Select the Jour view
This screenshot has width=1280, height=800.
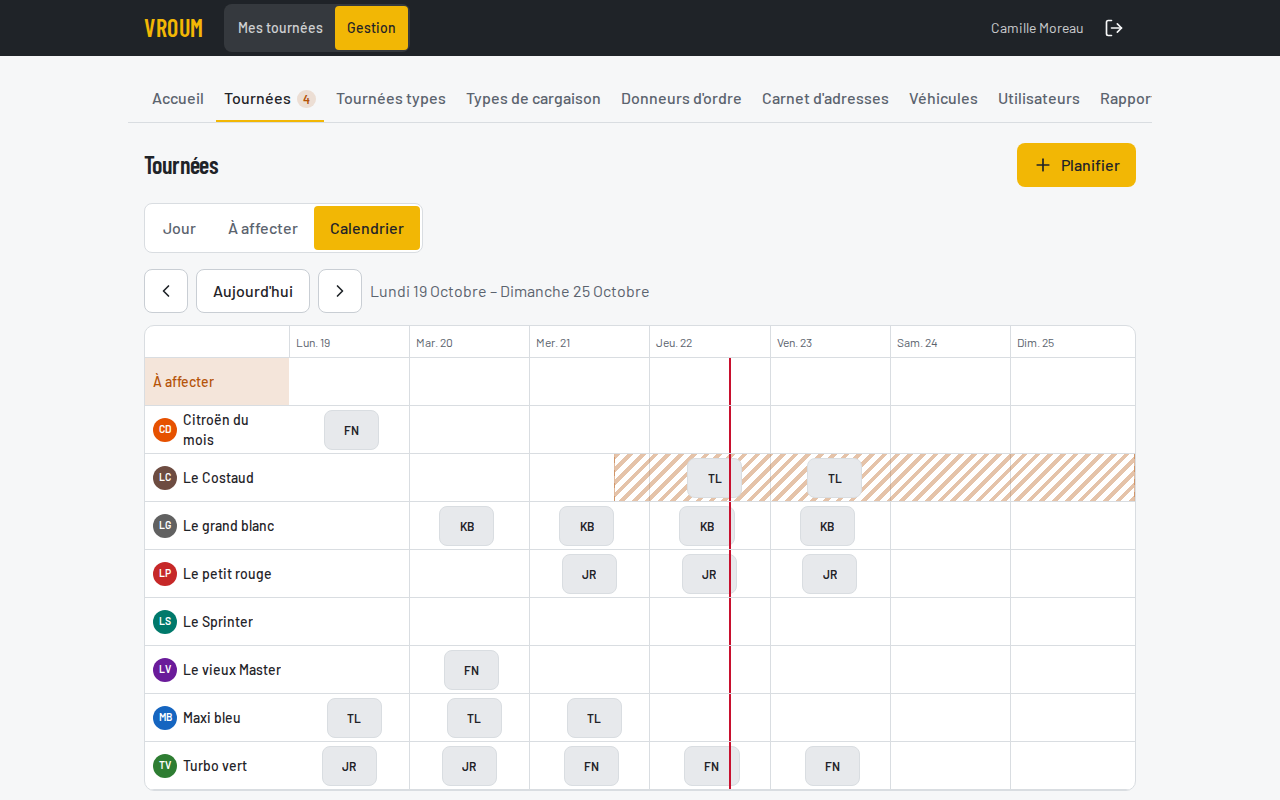(179, 228)
